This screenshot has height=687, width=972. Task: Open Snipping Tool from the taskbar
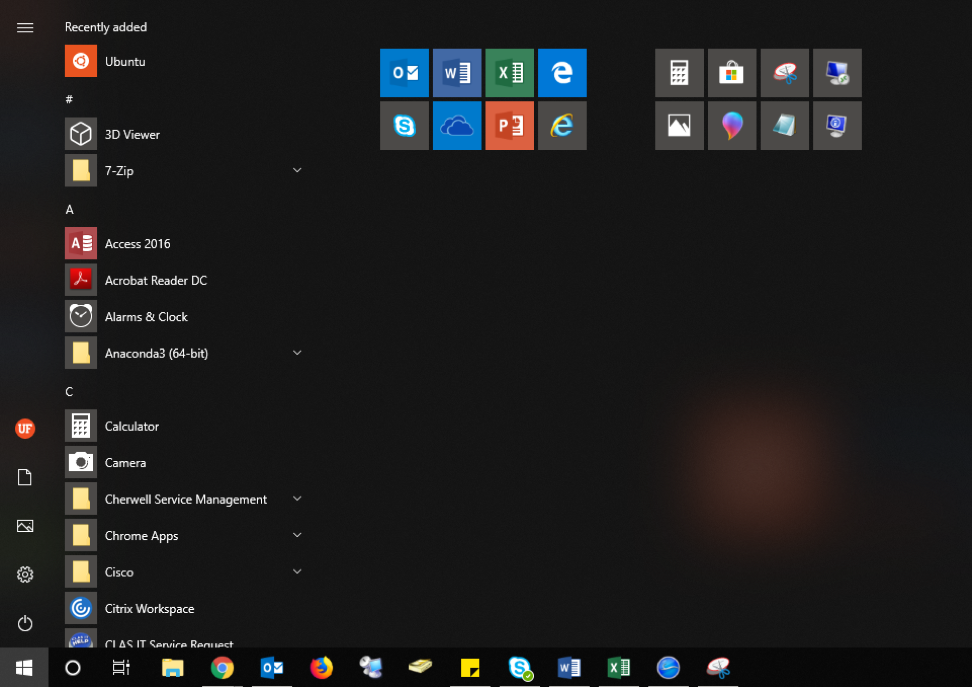(x=718, y=668)
